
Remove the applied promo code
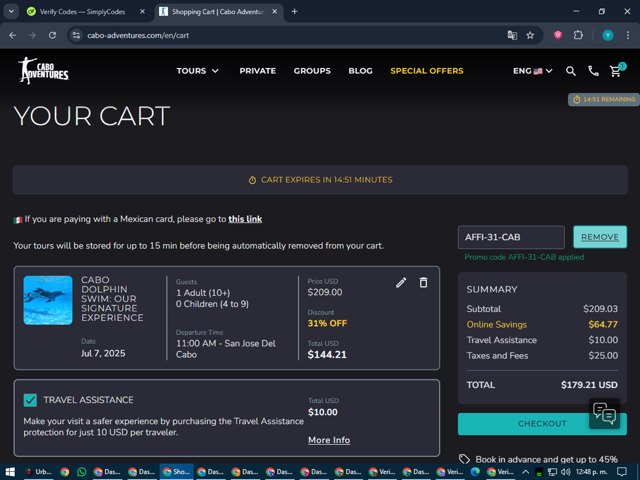pos(600,237)
